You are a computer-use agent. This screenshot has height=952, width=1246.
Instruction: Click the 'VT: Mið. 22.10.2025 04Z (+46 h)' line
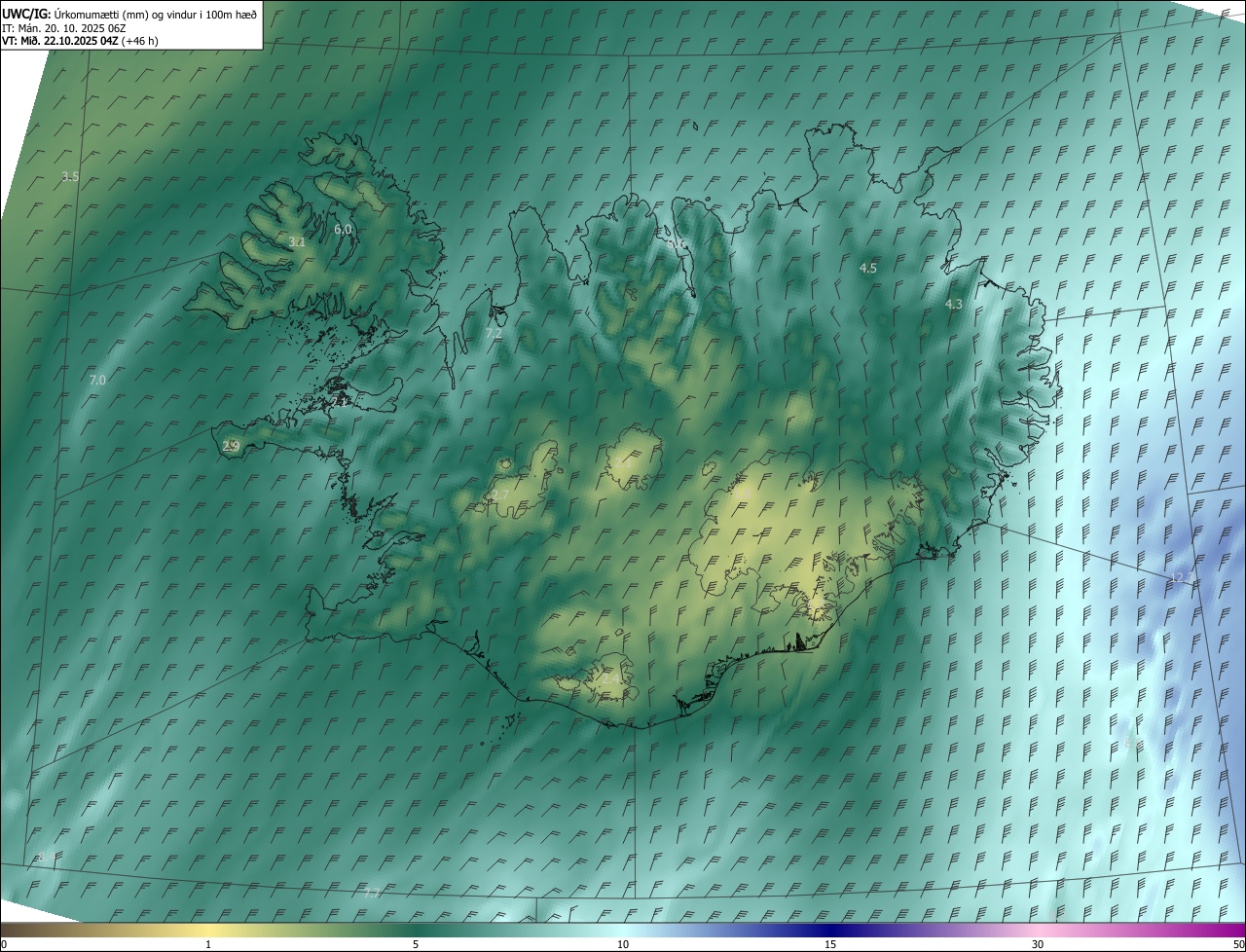[x=80, y=41]
